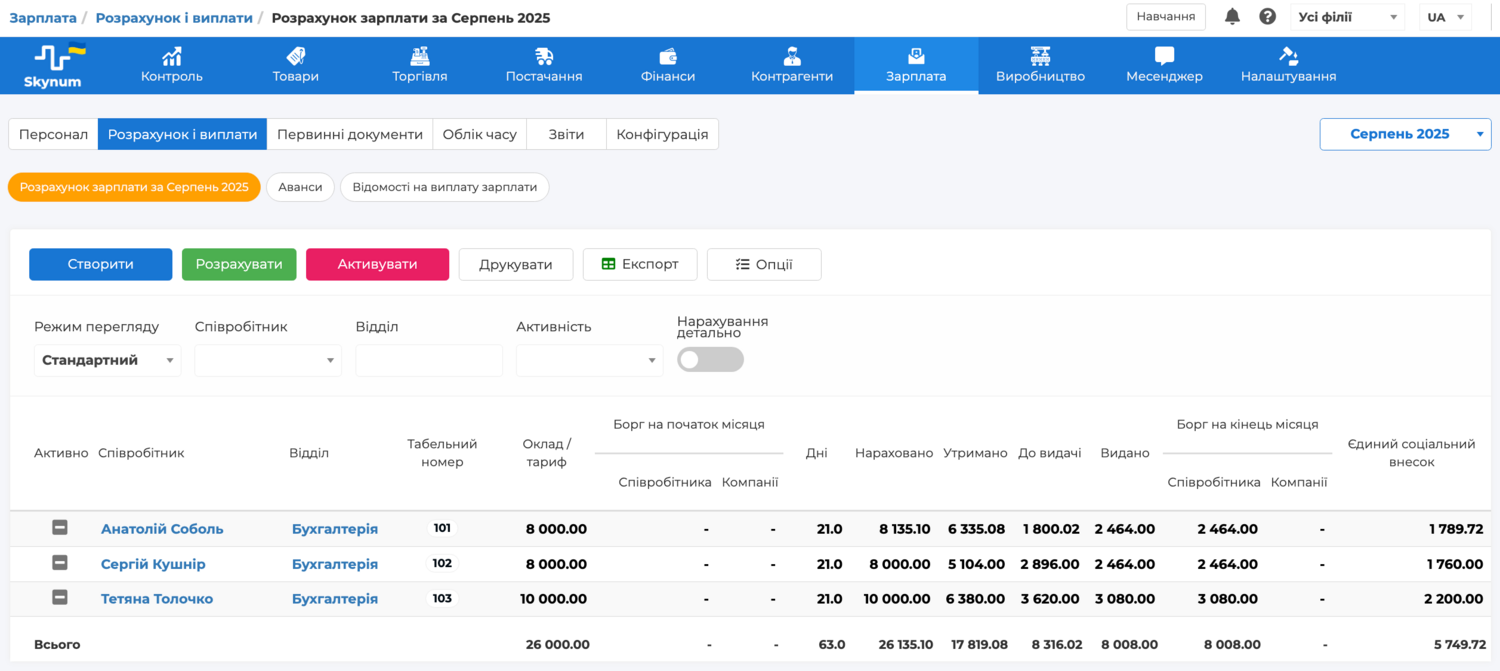
Task: Open the Налаштування settings icon
Action: [x=1288, y=57]
